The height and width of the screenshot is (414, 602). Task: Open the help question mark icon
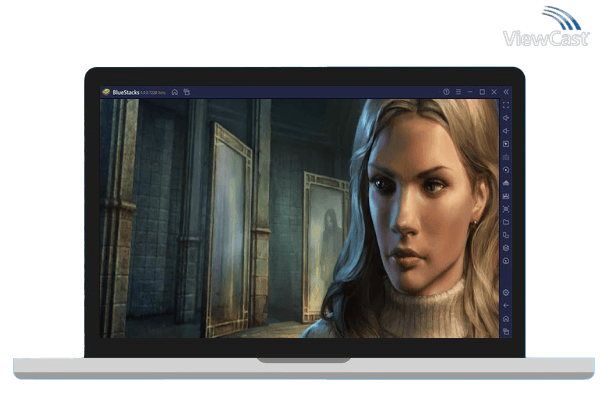446,92
